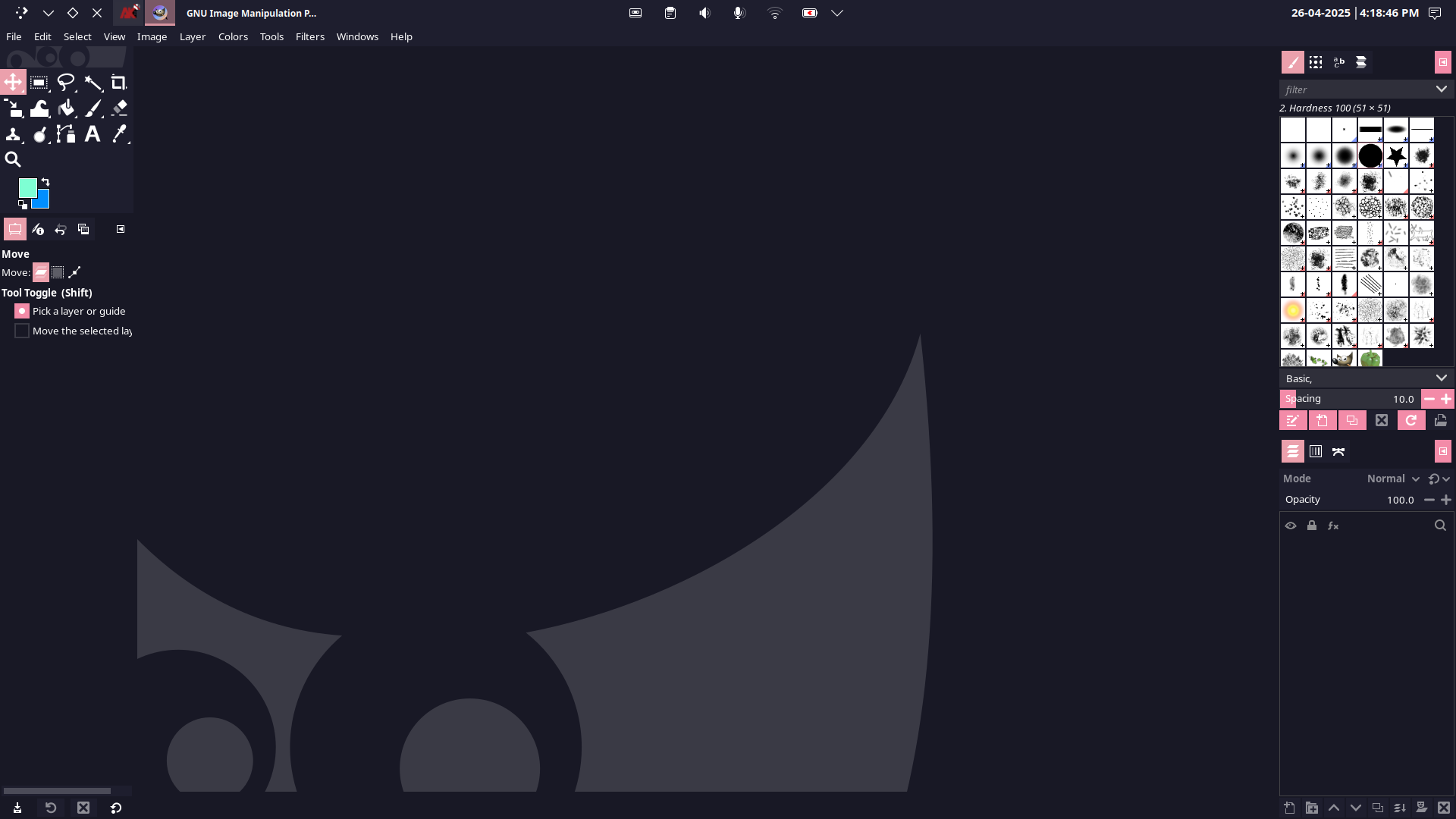Open the Basic brush tag dropdown
Image resolution: width=1456 pixels, height=819 pixels.
pyautogui.click(x=1441, y=378)
